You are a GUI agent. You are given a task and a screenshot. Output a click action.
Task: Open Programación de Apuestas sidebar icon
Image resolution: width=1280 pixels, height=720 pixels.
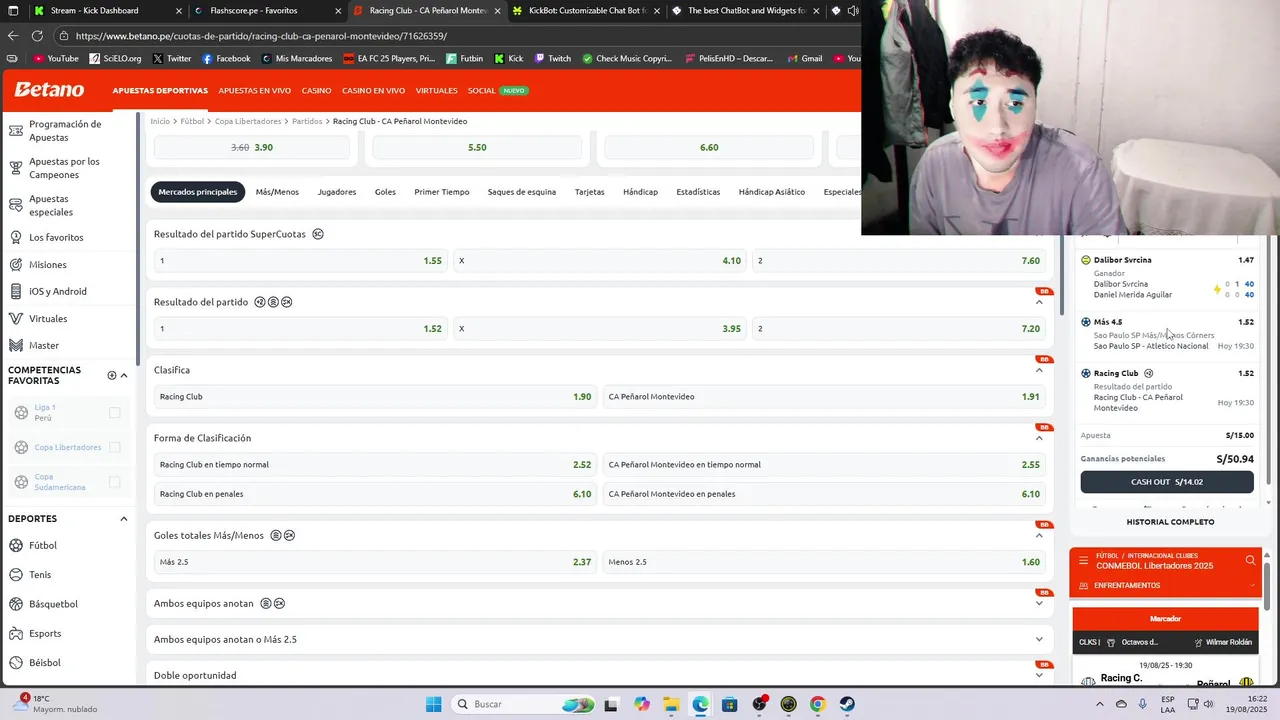pyautogui.click(x=16, y=131)
